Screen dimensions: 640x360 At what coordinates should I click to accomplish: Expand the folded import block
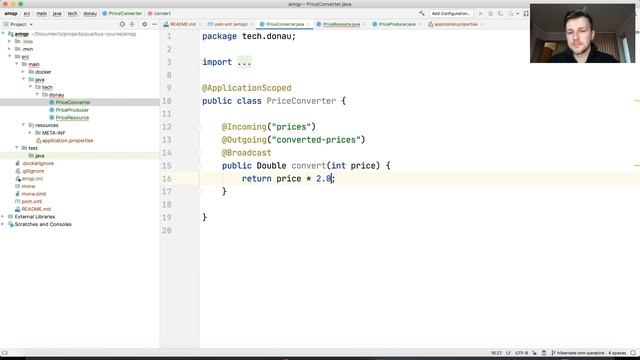click(244, 62)
